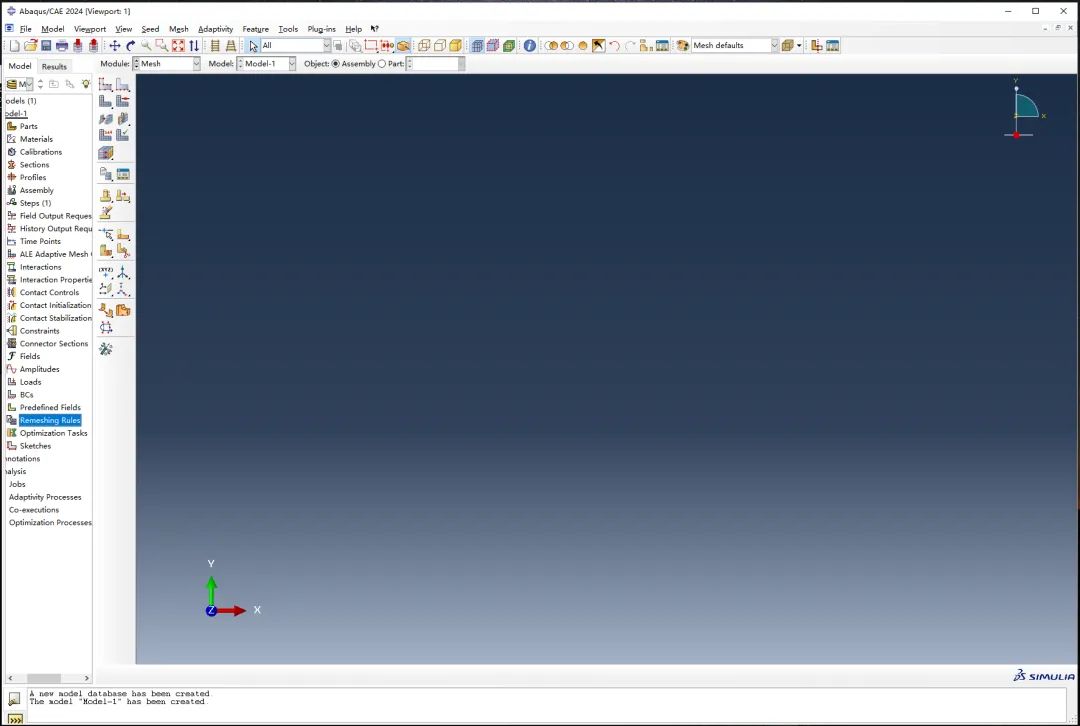Click the wireframe render style icon

click(424, 45)
